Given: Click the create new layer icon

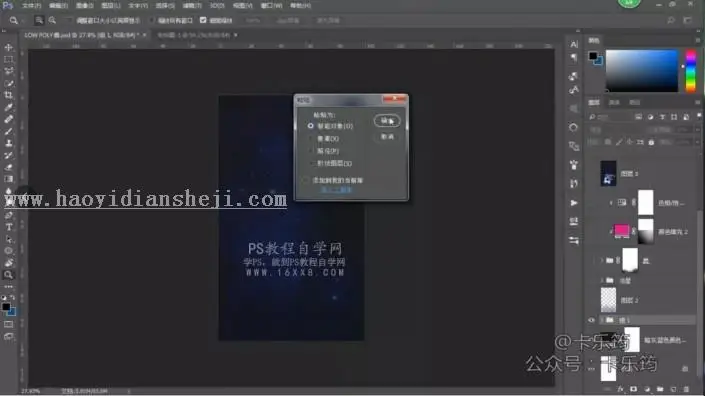Looking at the screenshot, I should pyautogui.click(x=673, y=389).
